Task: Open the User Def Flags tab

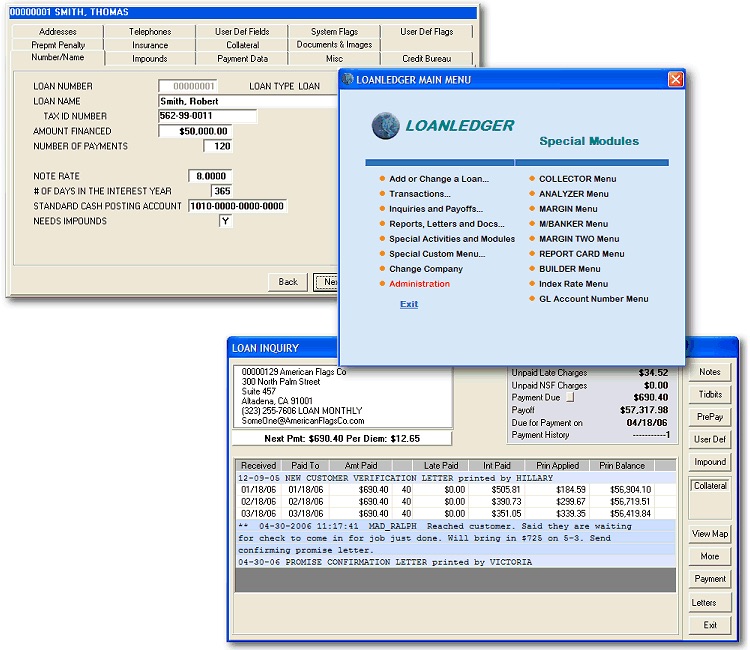Action: pos(427,32)
